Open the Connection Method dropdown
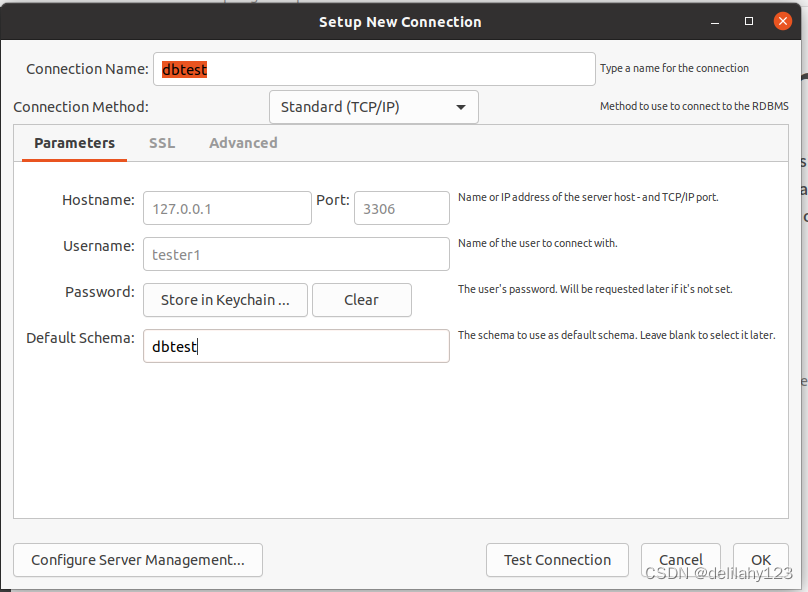This screenshot has width=808, height=592. coord(374,107)
